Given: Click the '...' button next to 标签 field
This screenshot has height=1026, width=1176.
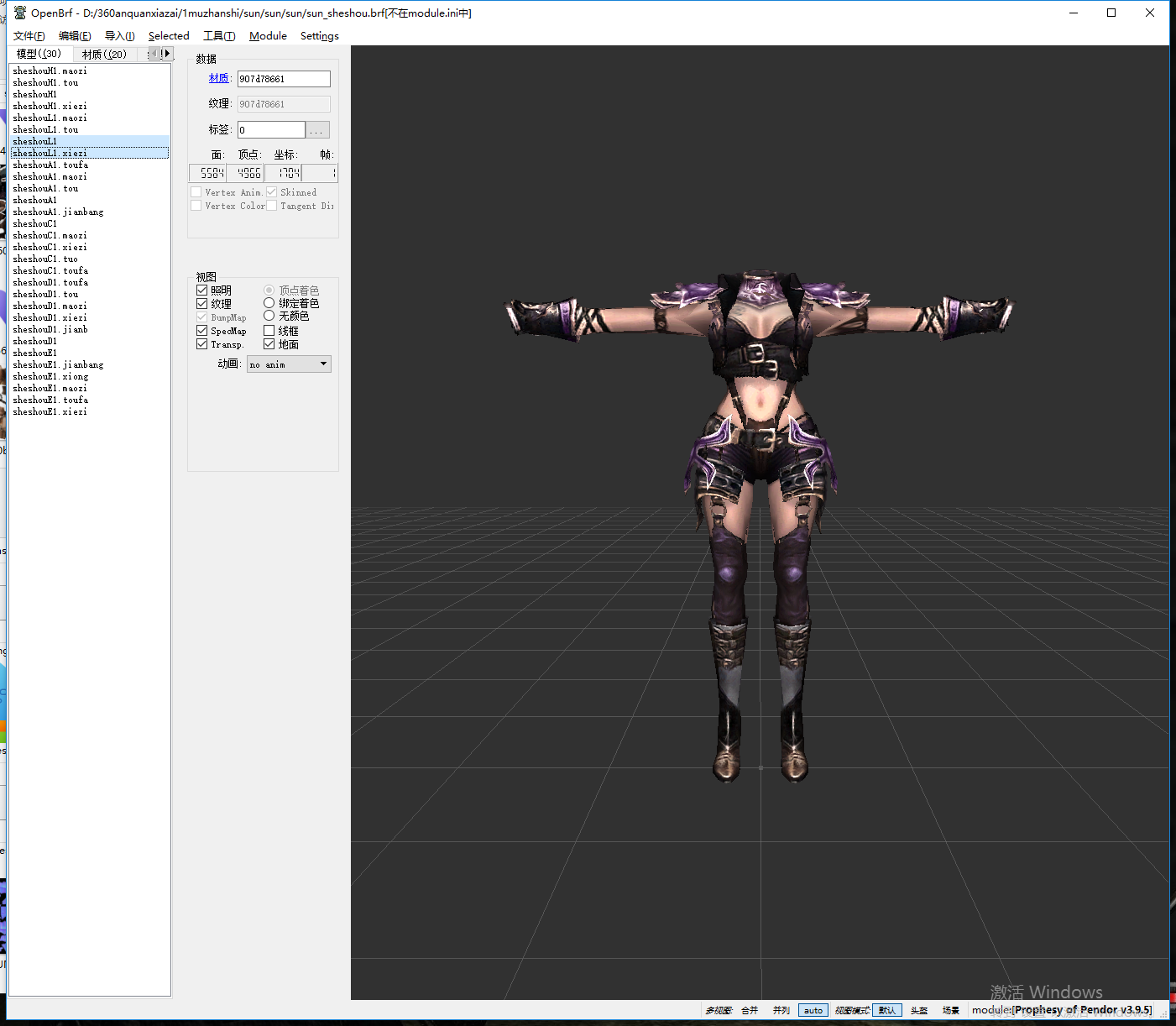Looking at the screenshot, I should 317,130.
